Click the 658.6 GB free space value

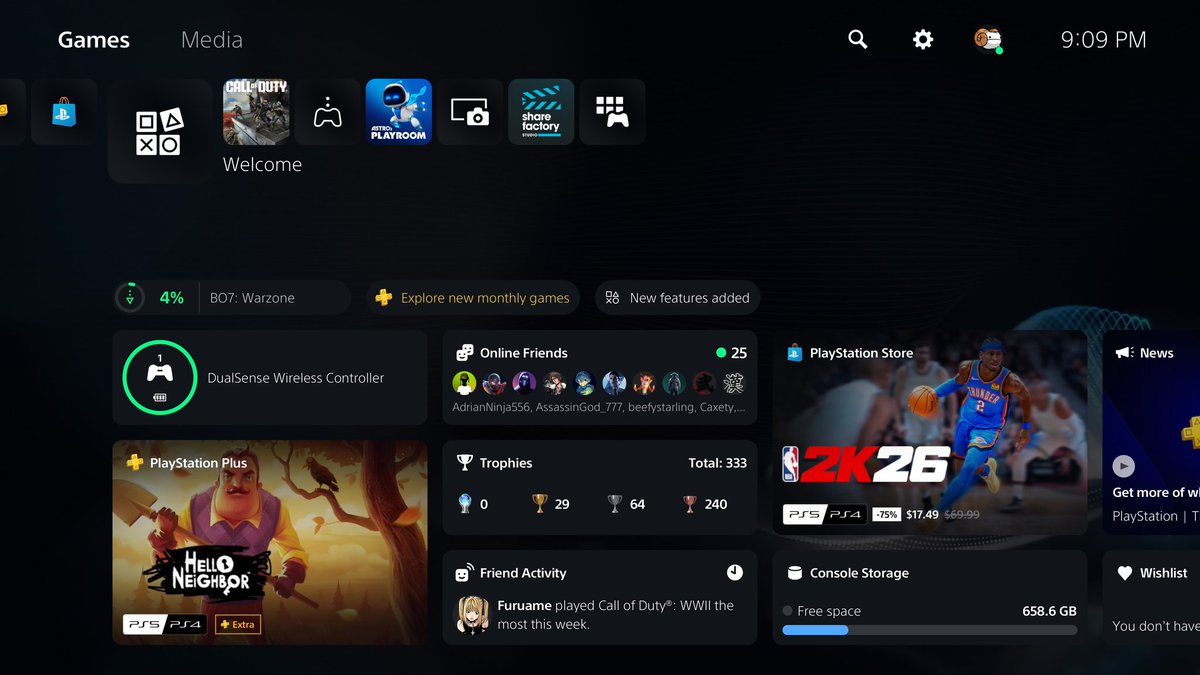click(1049, 611)
